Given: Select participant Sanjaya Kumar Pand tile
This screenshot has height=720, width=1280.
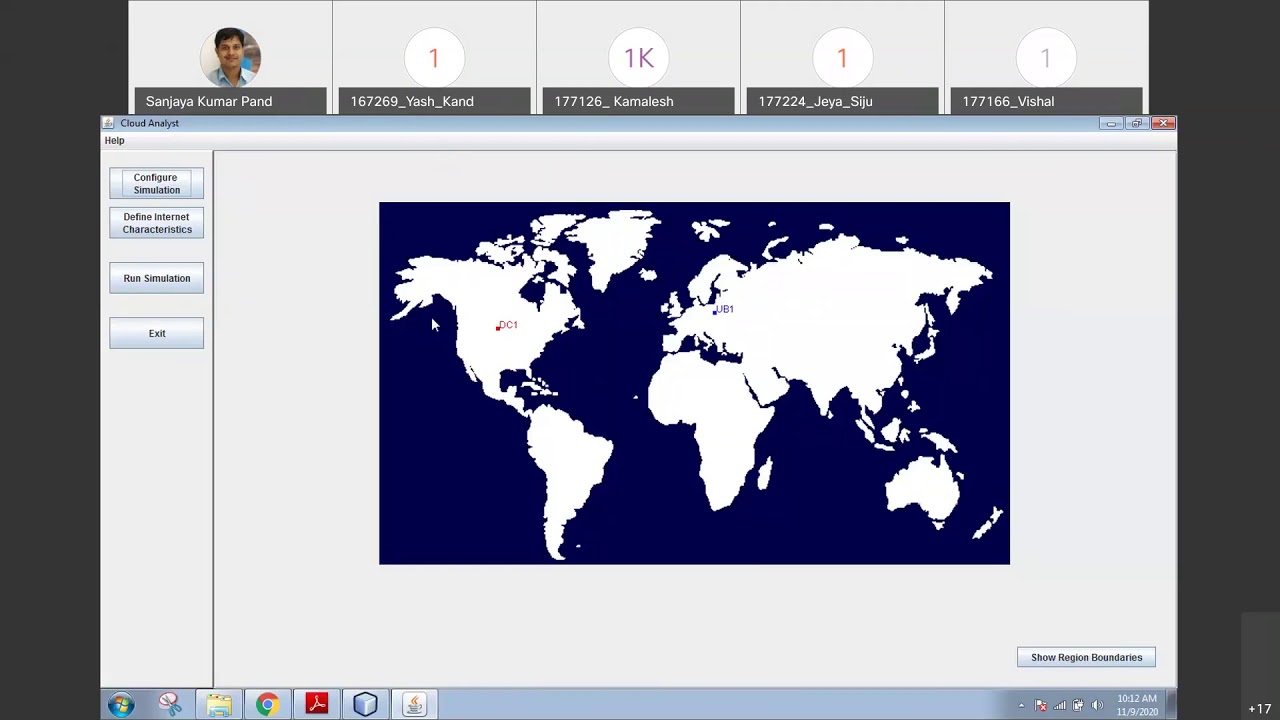Looking at the screenshot, I should (x=230, y=57).
